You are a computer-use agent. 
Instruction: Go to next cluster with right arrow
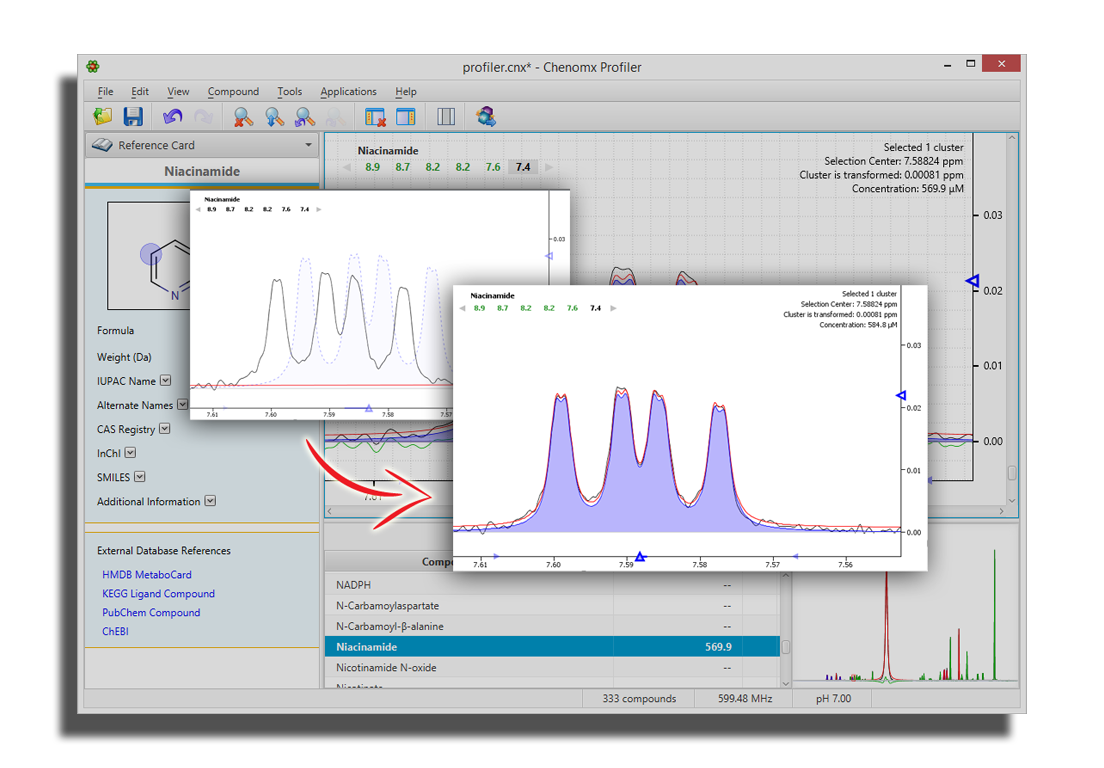click(x=548, y=168)
